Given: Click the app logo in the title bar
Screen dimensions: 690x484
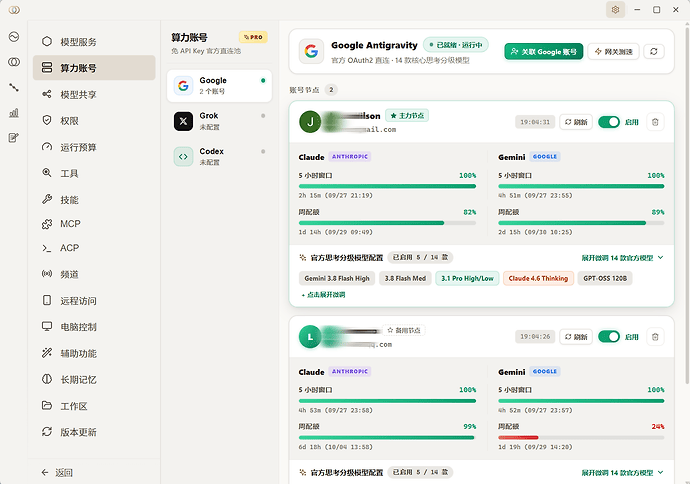Looking at the screenshot, I should pos(14,10).
